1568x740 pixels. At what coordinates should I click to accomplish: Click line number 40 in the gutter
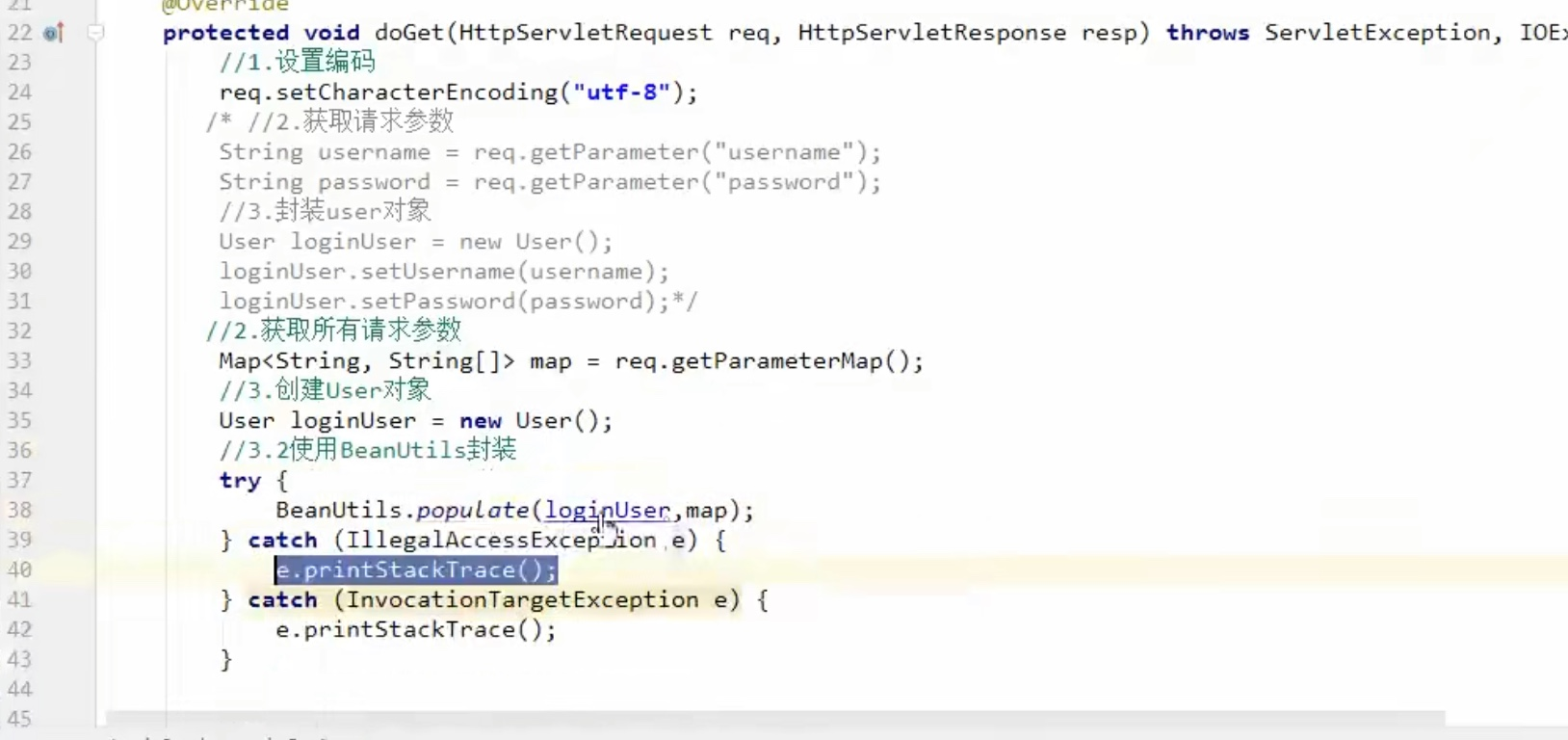(19, 570)
